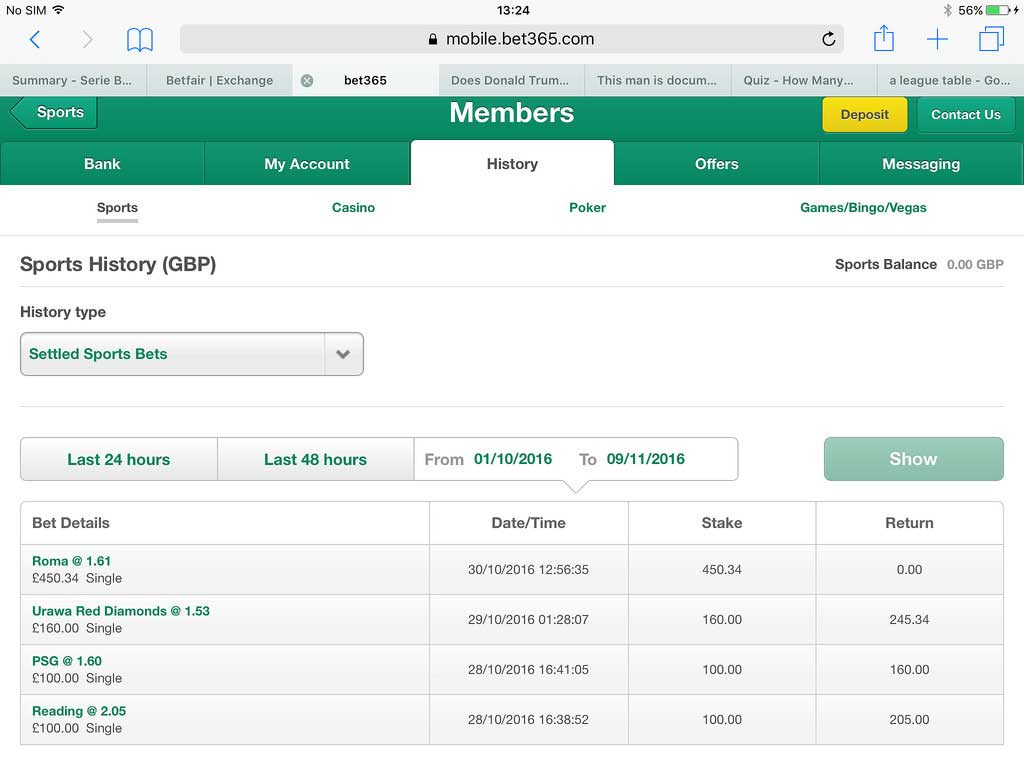1024x768 pixels.
Task: Open the Messaging tab
Action: pos(921,163)
